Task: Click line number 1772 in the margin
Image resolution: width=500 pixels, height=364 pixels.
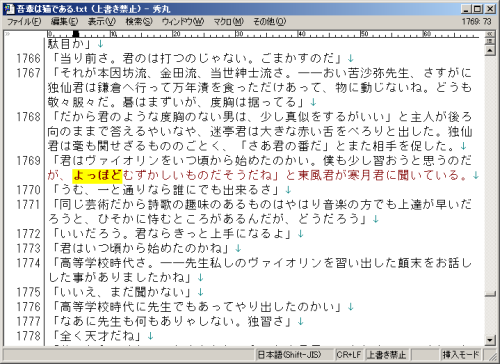Action: tap(28, 234)
